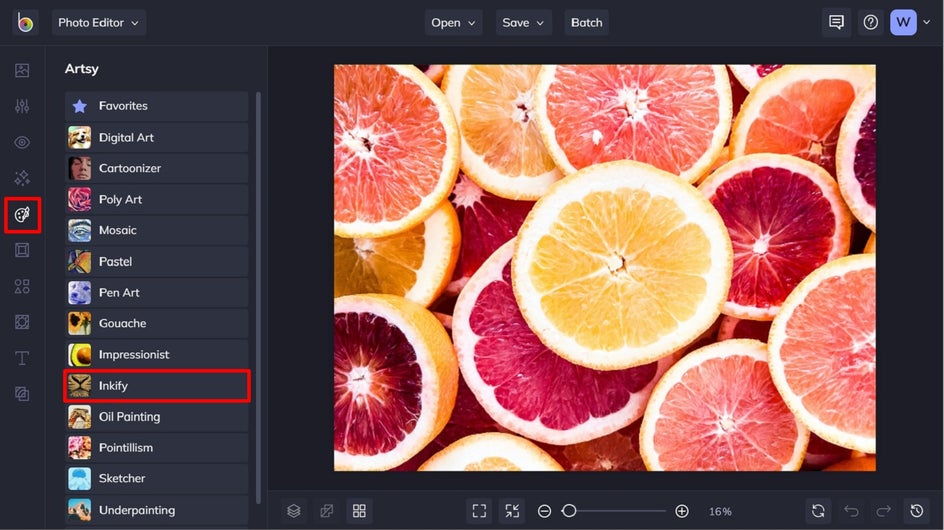
Task: Click the reset rotate arrows icon
Action: pyautogui.click(x=818, y=511)
